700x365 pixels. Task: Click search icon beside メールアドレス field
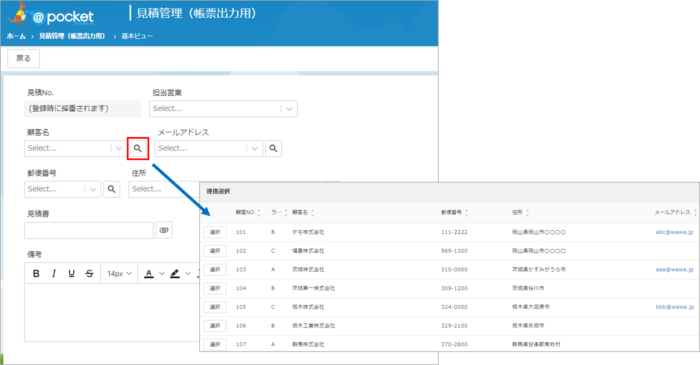click(273, 149)
